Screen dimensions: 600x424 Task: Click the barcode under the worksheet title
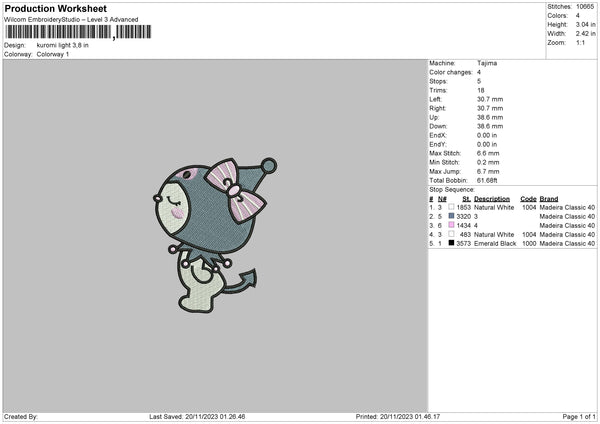(78, 32)
